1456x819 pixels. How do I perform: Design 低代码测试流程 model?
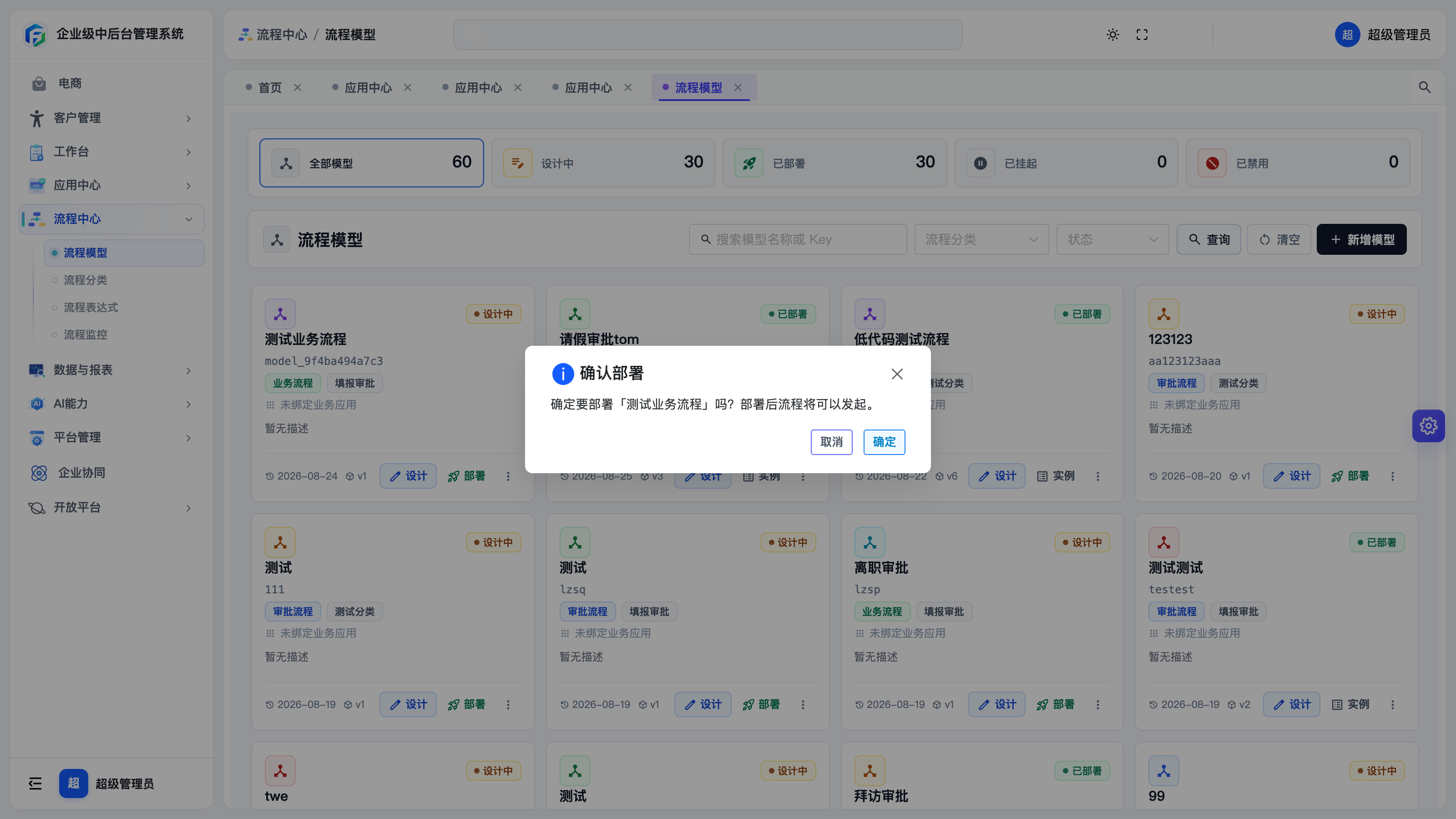(x=996, y=476)
